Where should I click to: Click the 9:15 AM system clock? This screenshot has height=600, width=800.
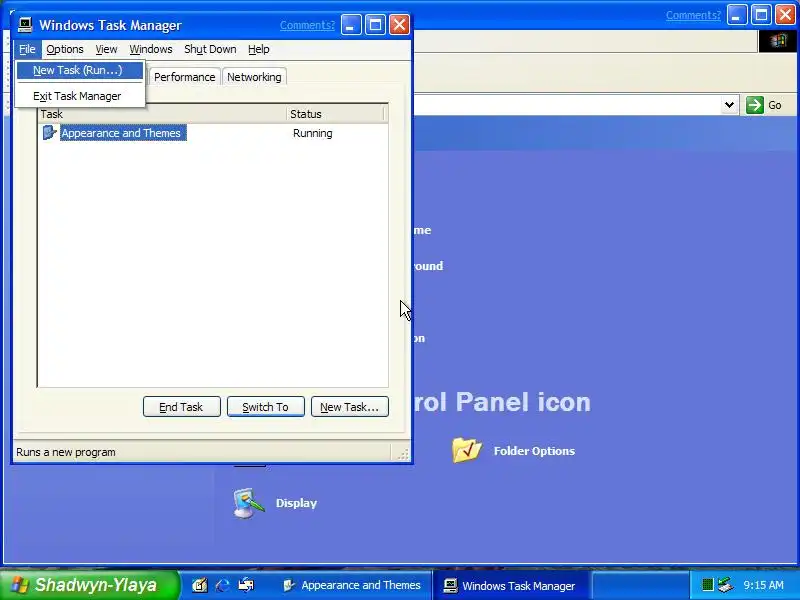click(x=763, y=585)
